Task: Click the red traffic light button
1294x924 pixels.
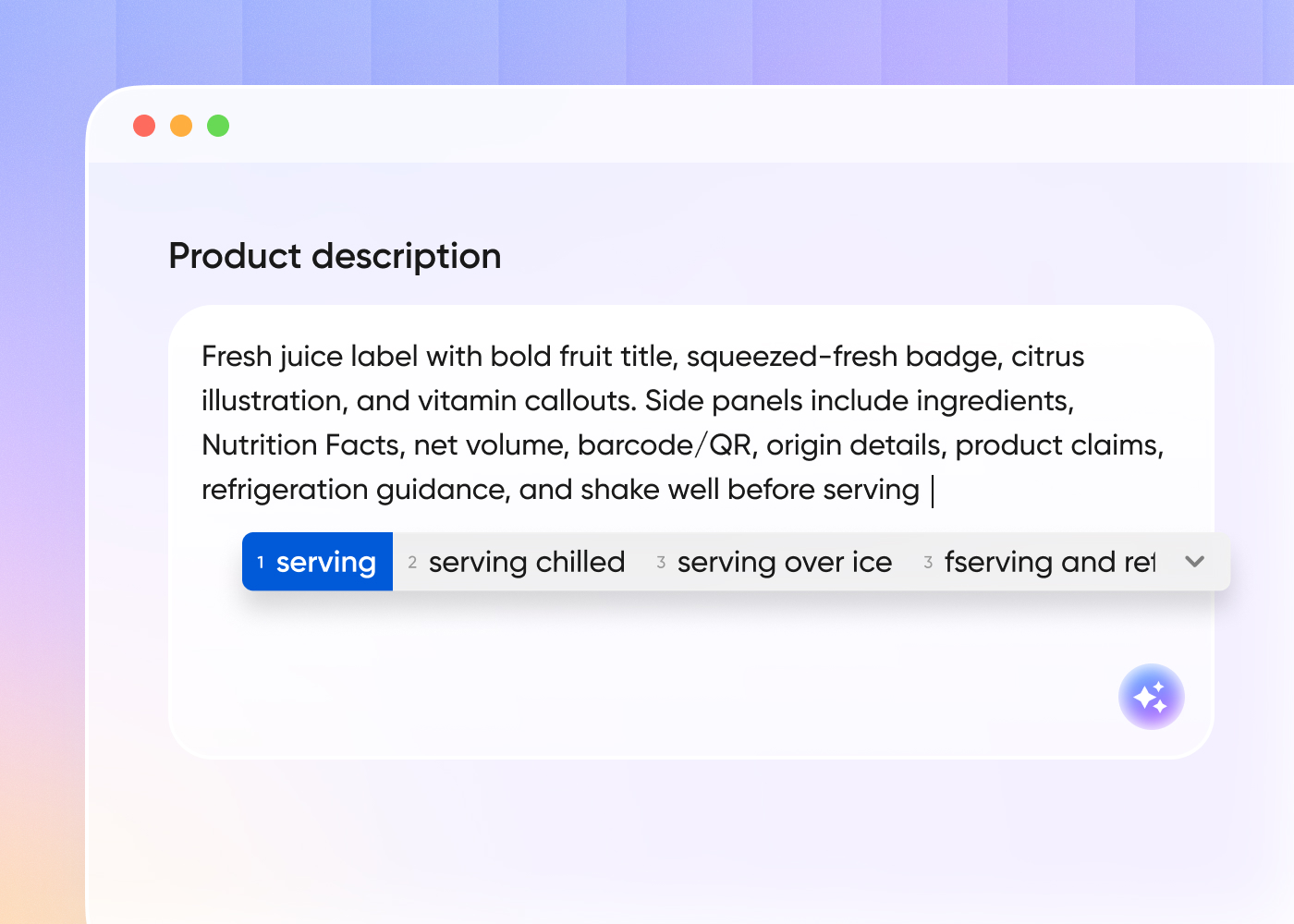Action: pyautogui.click(x=144, y=125)
